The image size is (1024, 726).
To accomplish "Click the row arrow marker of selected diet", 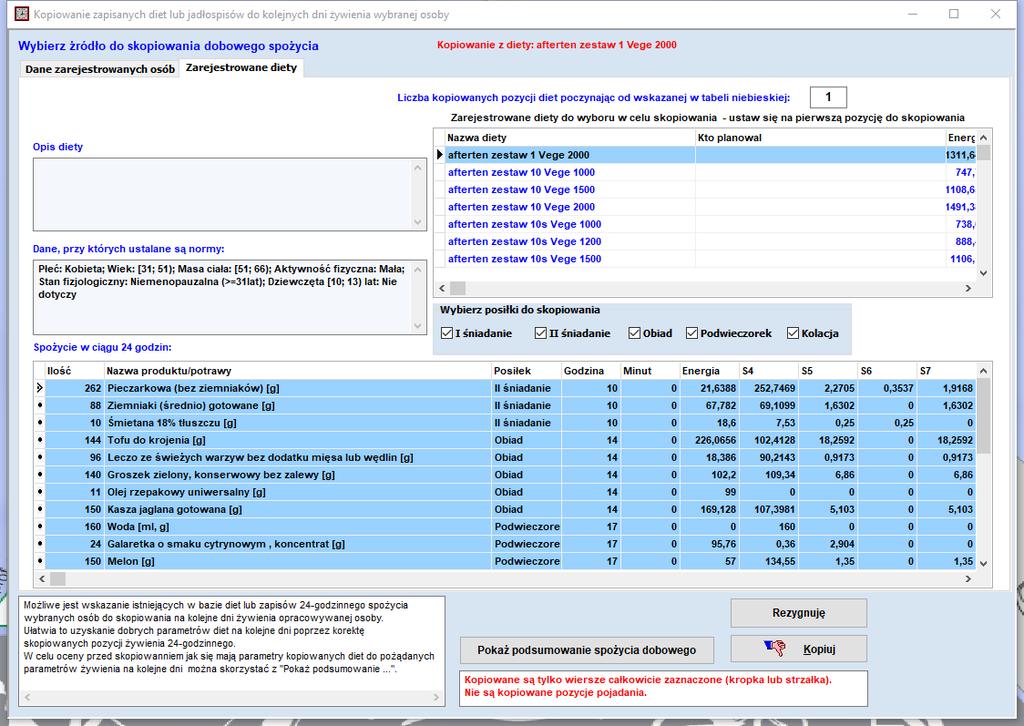I will [x=440, y=155].
